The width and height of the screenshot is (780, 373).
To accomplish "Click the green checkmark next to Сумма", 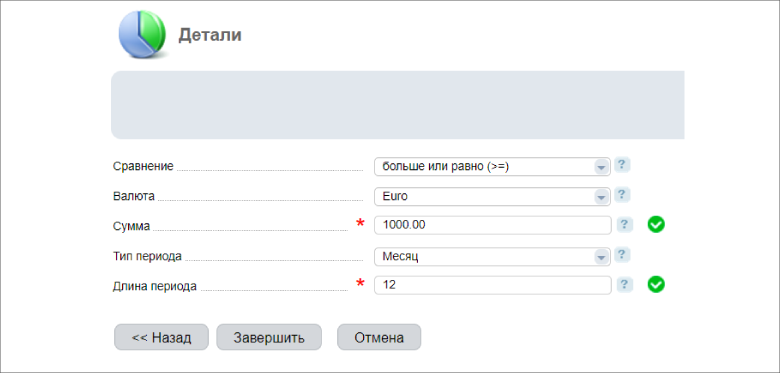I will [656, 225].
